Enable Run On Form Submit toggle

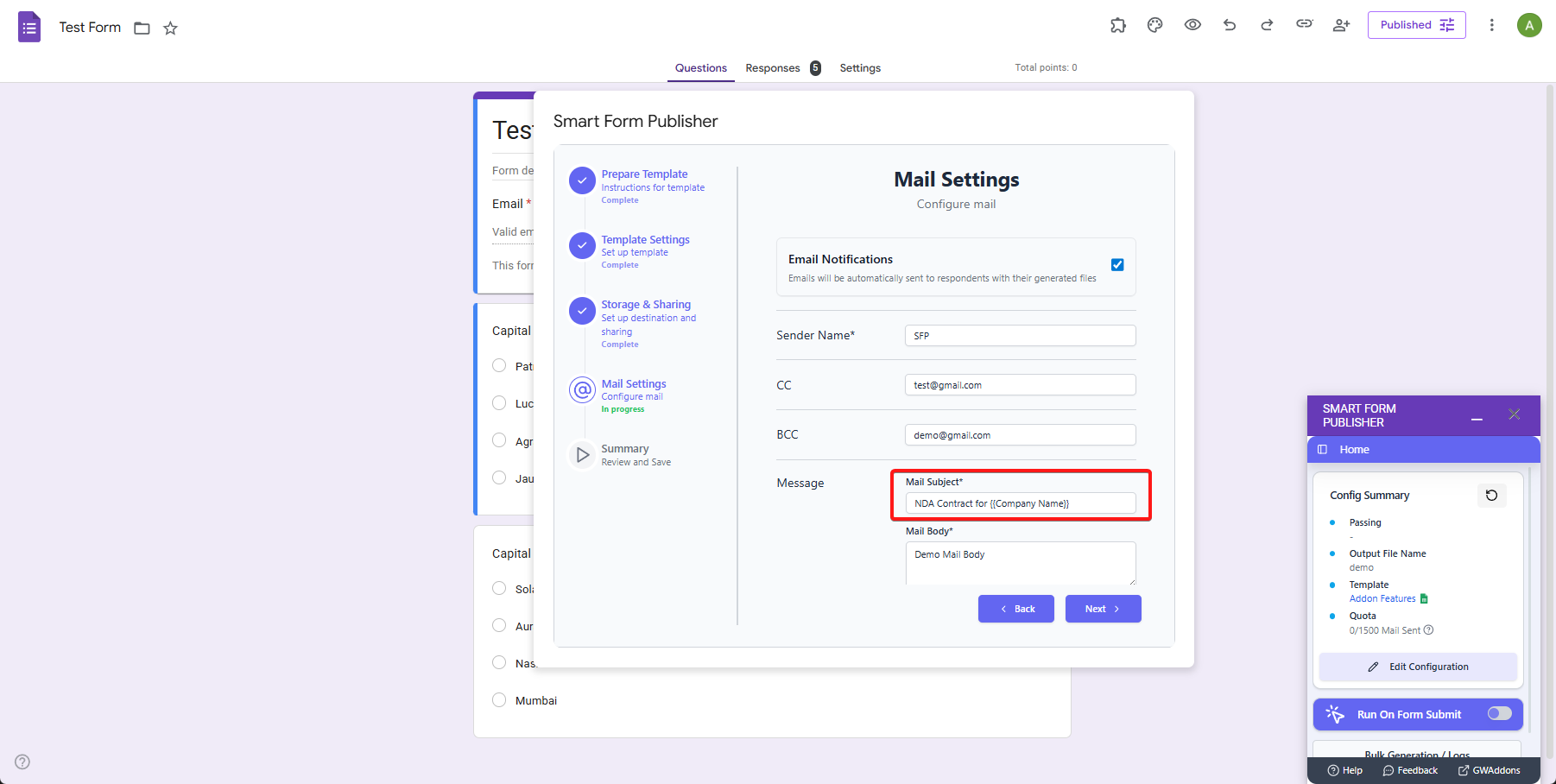pos(1499,713)
